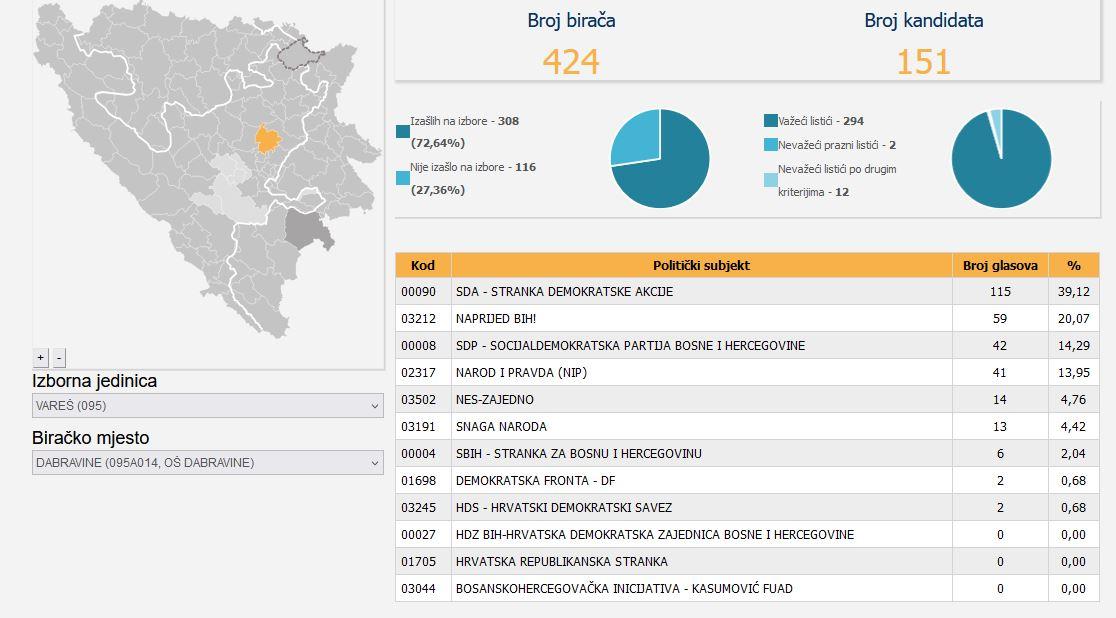Image resolution: width=1116 pixels, height=618 pixels.
Task: Click the 'Nevažeći listići po drugim kriterijima' swatch
Action: (x=771, y=180)
